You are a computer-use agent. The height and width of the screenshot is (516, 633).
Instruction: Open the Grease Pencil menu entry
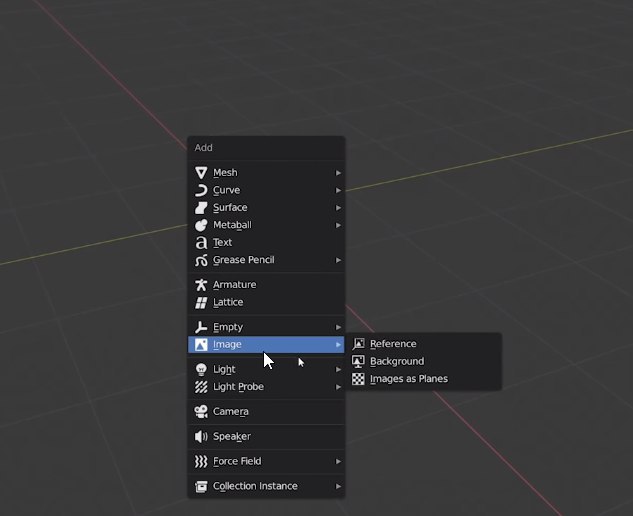click(266, 260)
